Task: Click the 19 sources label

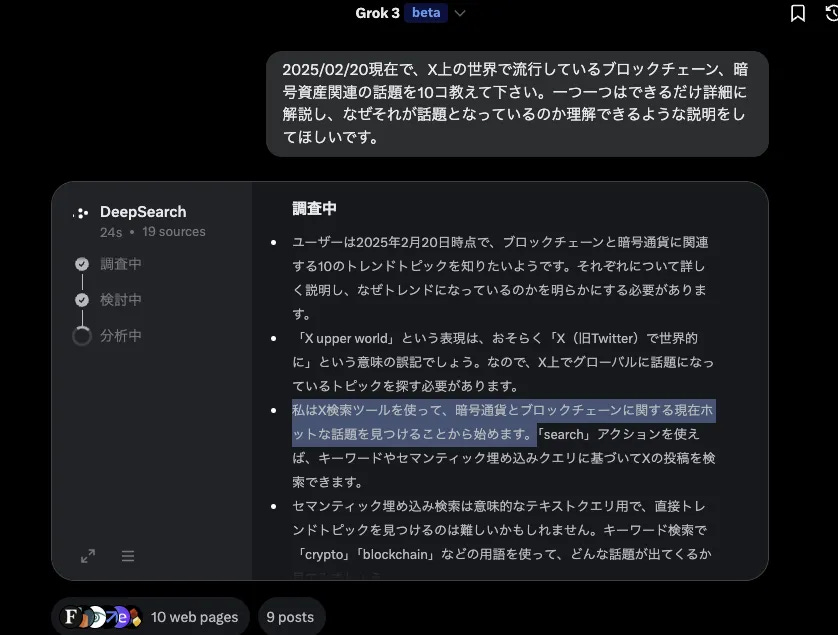Action: 174,231
